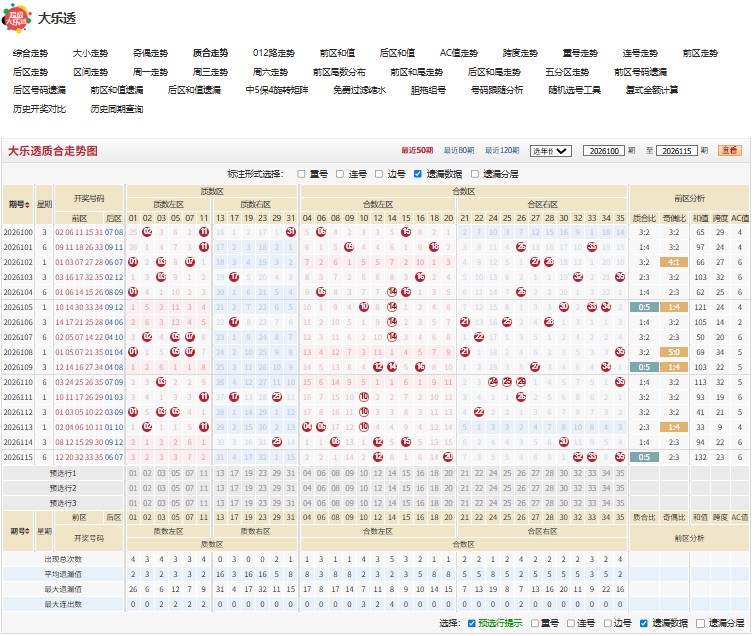Viewport: 754px width, 636px height.
Task: Go to 后区走势 chart
Action: (x=30, y=72)
